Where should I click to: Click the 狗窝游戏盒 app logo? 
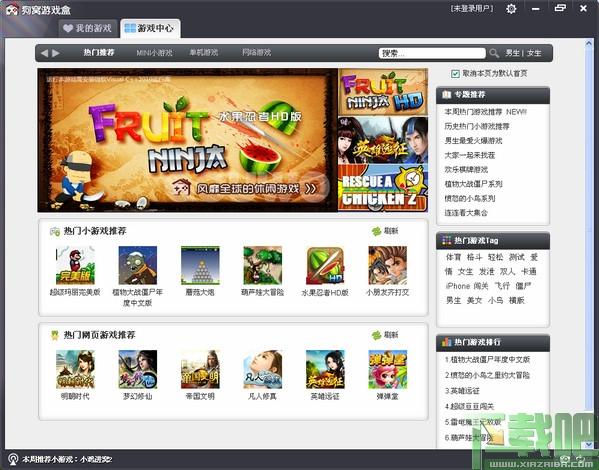[11, 9]
